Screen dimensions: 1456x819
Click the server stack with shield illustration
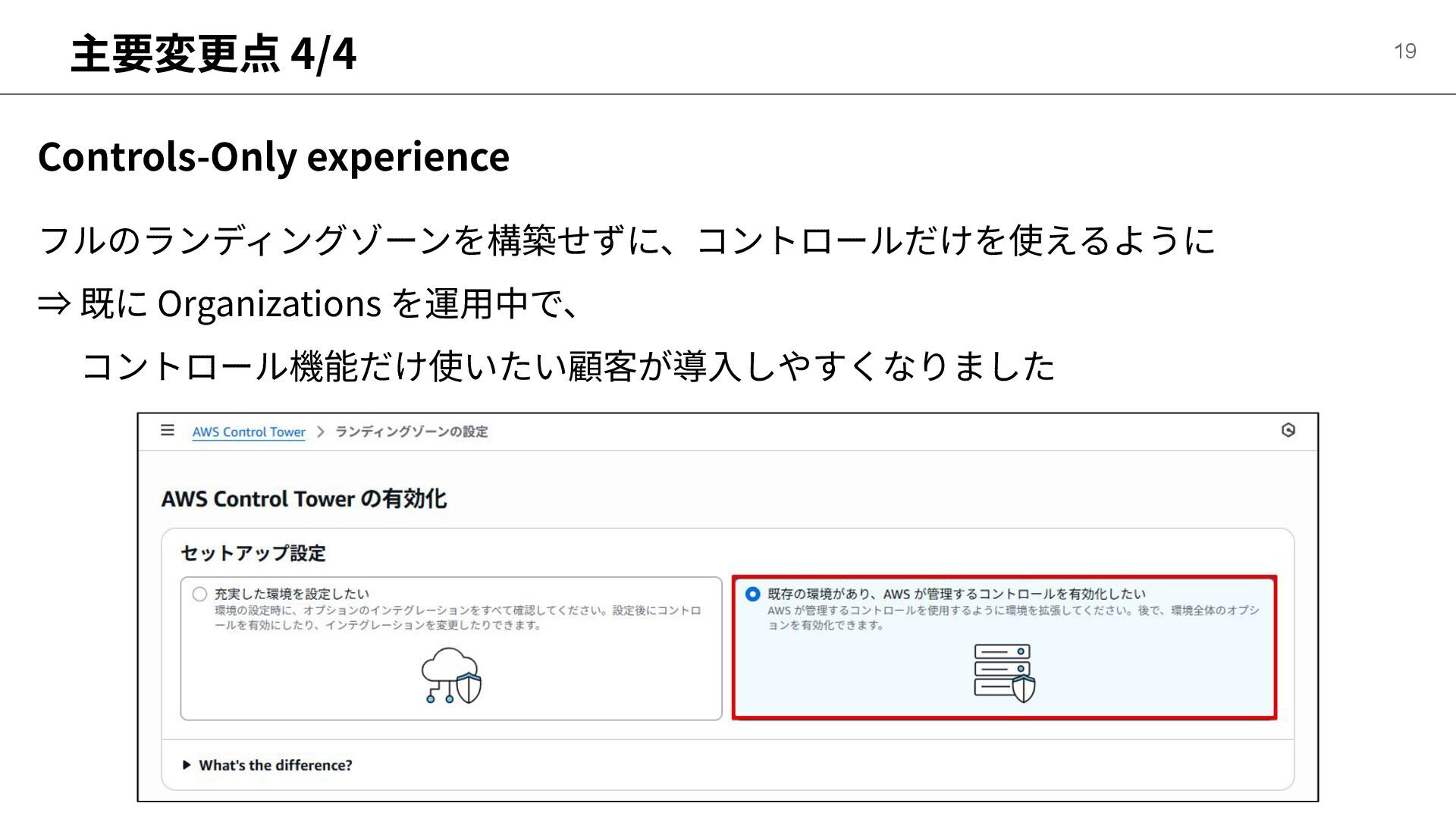[1004, 673]
